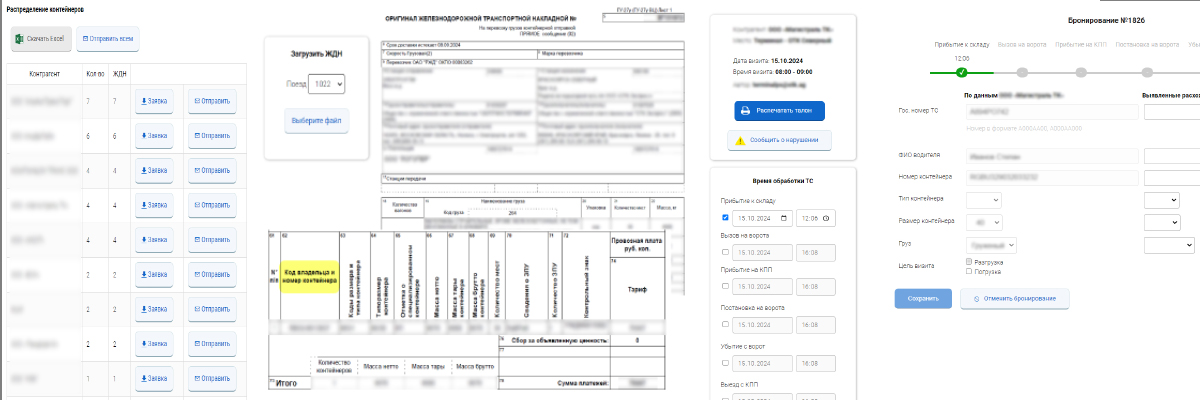Open the Поезд 1022 train dropdown
1200x400 pixels.
point(326,85)
